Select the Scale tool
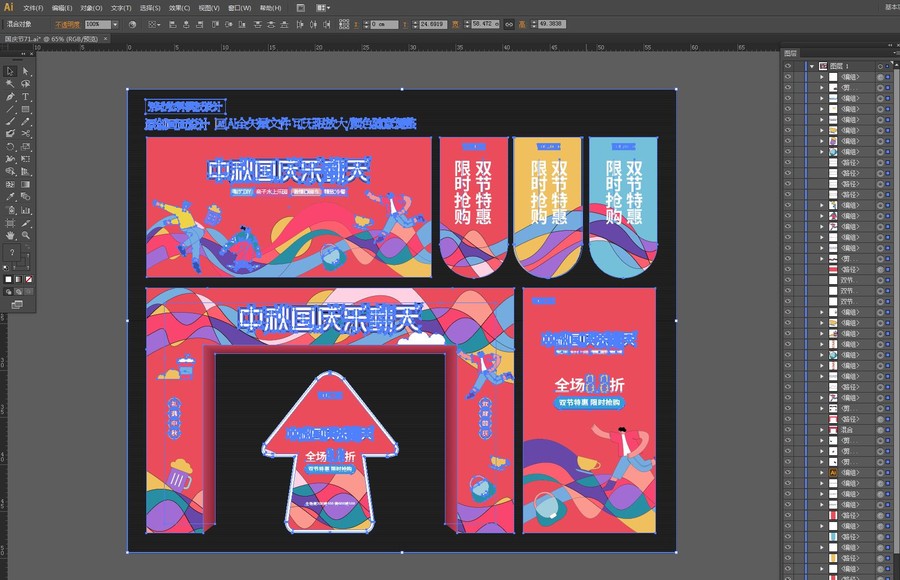Screen dimensions: 900x580 (x=25, y=146)
